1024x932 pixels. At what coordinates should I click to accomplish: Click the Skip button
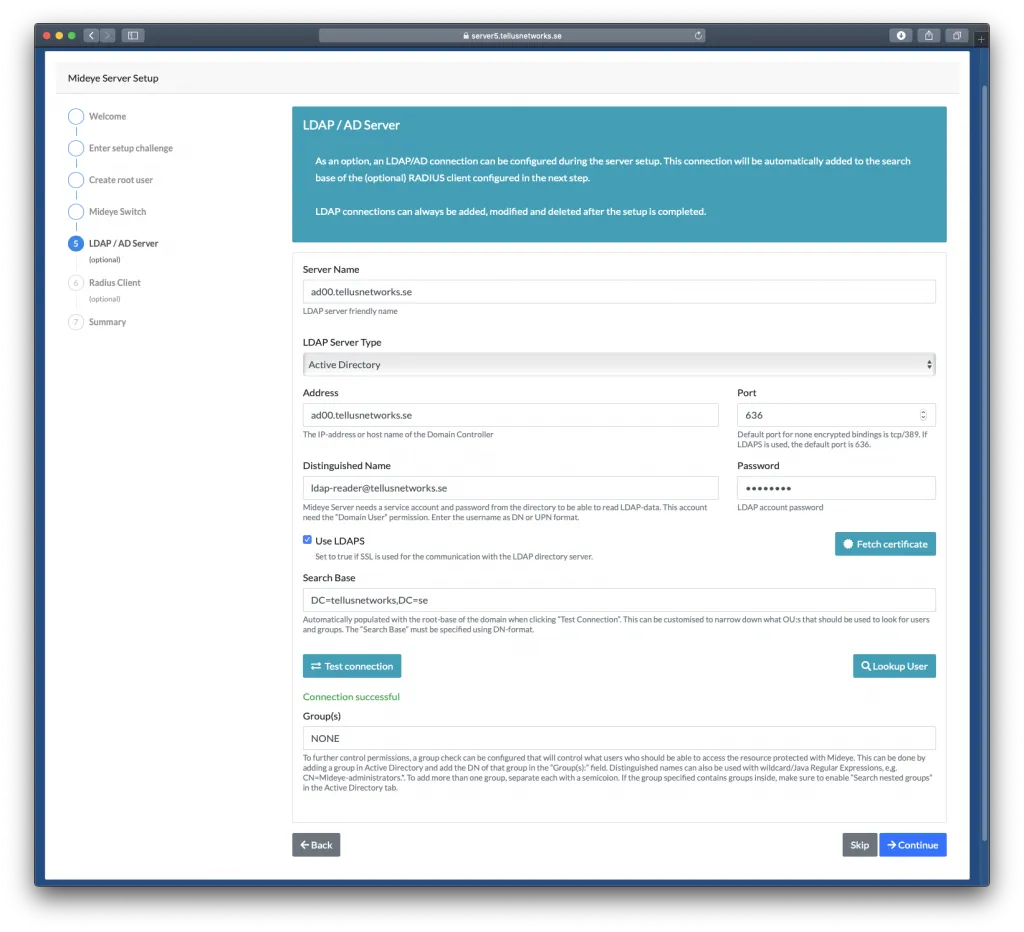pos(859,844)
